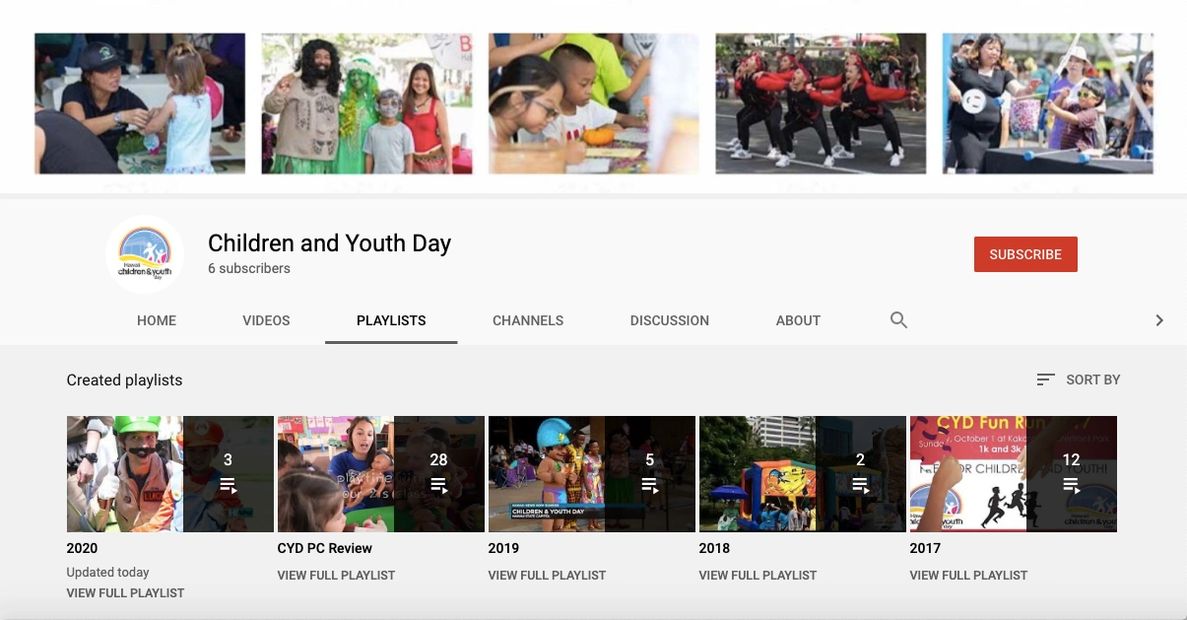This screenshot has height=620, width=1187.
Task: Click the channel search magnifier icon
Action: [898, 320]
